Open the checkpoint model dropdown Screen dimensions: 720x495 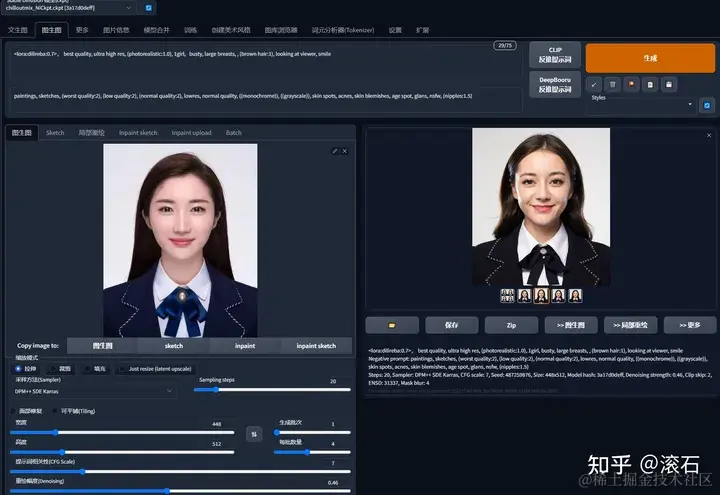(x=69, y=8)
